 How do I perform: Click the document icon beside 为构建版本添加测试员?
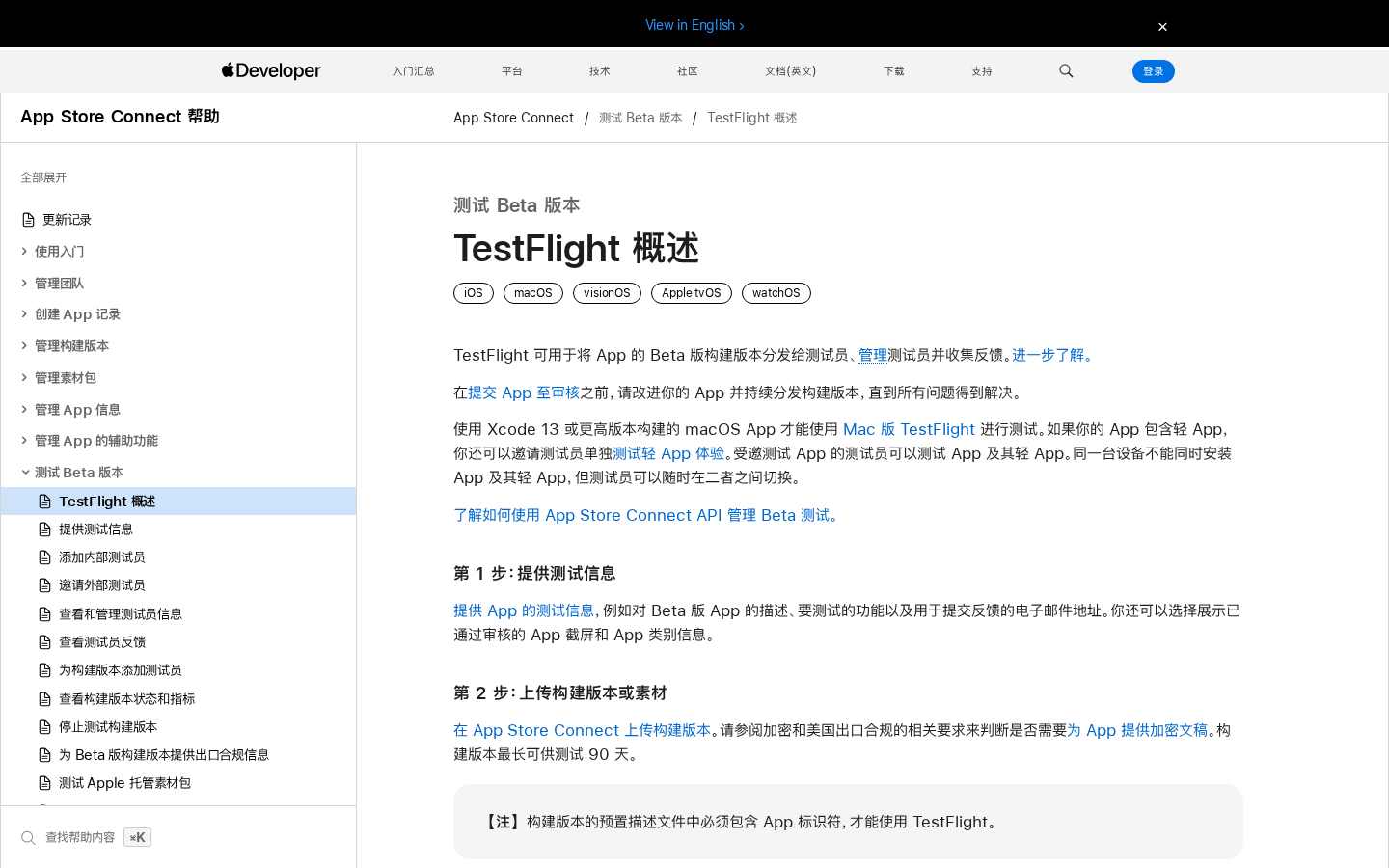pos(44,670)
